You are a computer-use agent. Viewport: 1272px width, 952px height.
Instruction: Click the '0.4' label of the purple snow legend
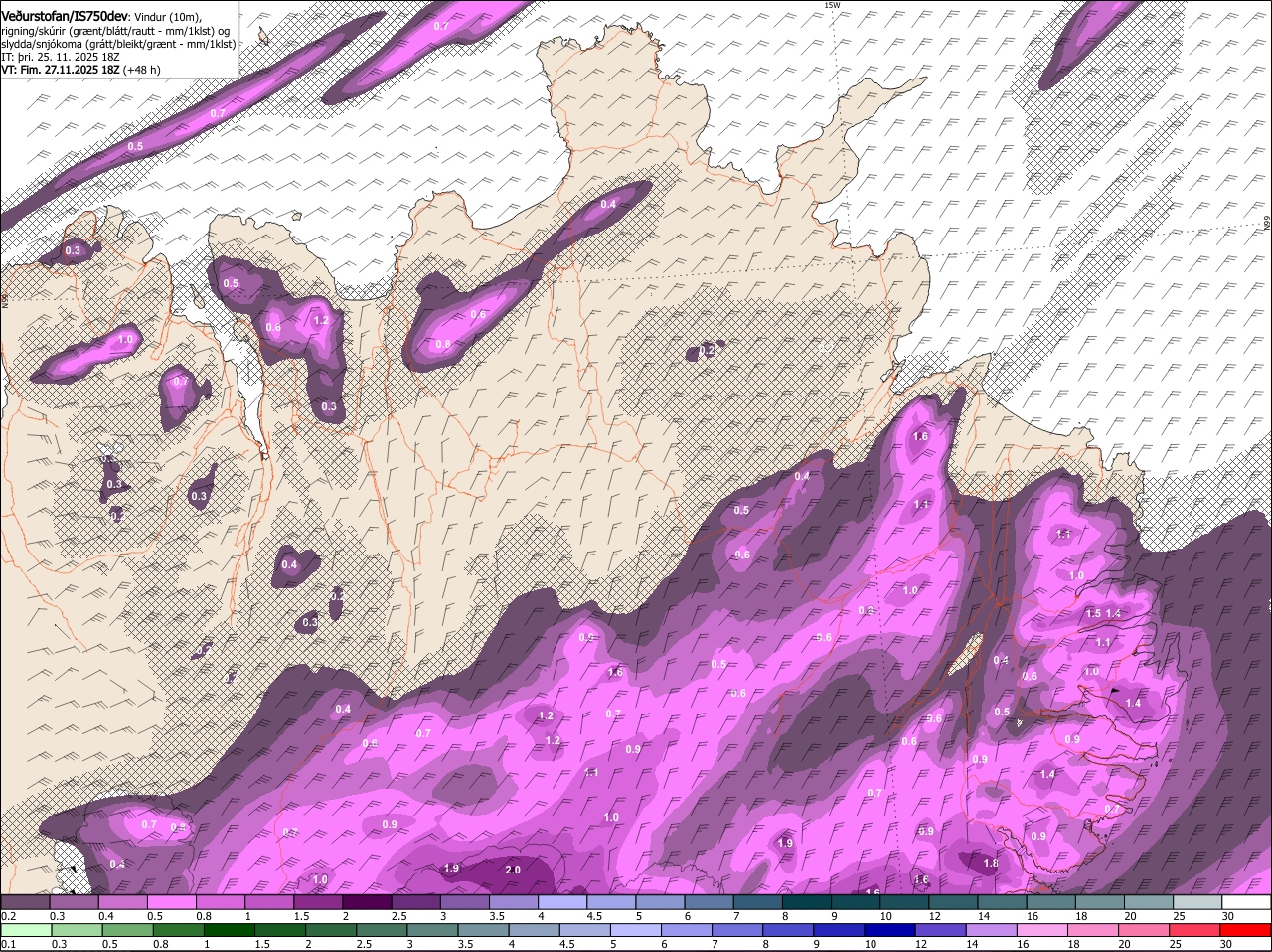click(106, 915)
